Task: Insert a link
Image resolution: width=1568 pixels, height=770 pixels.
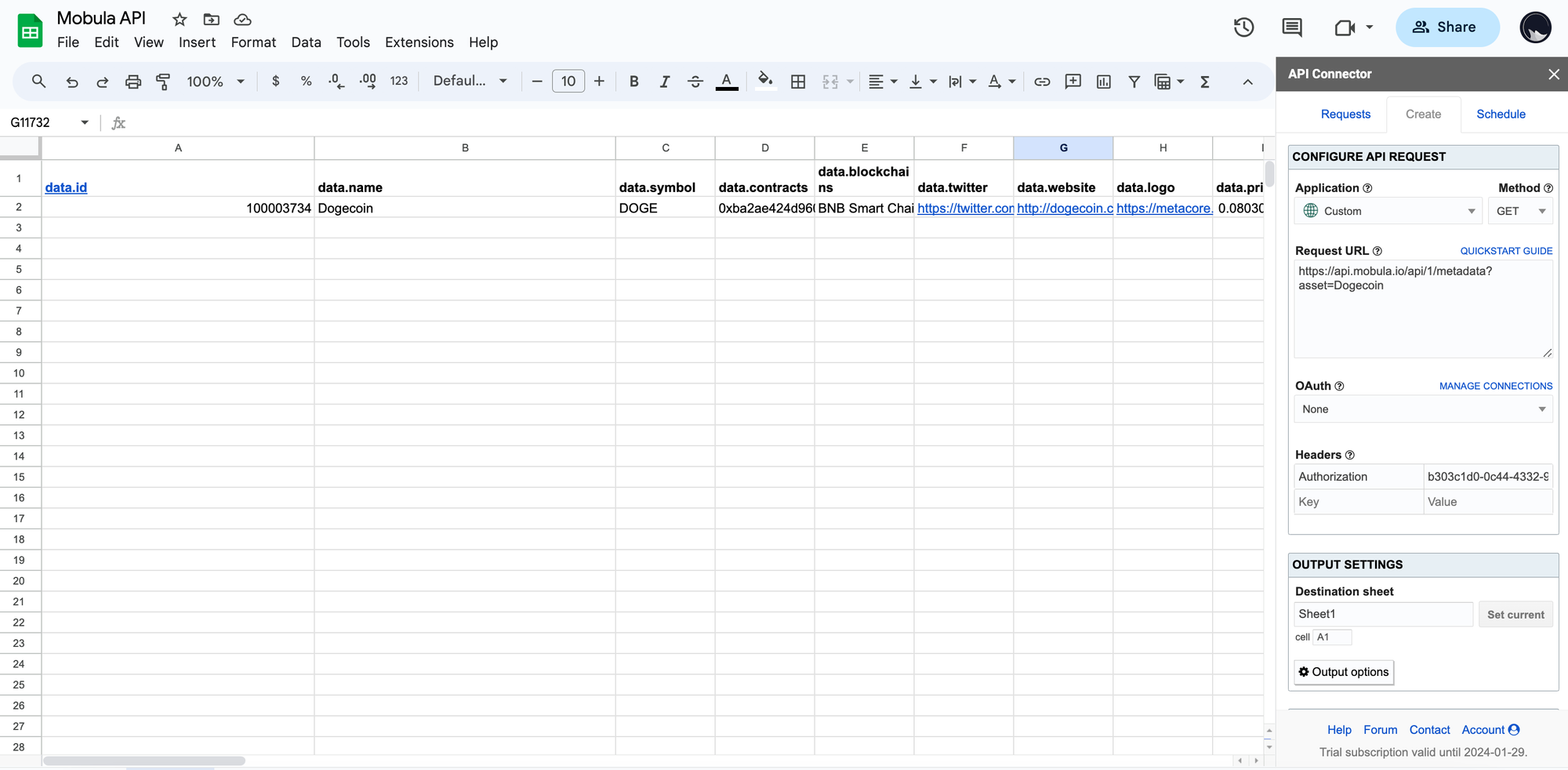Action: pyautogui.click(x=1042, y=82)
